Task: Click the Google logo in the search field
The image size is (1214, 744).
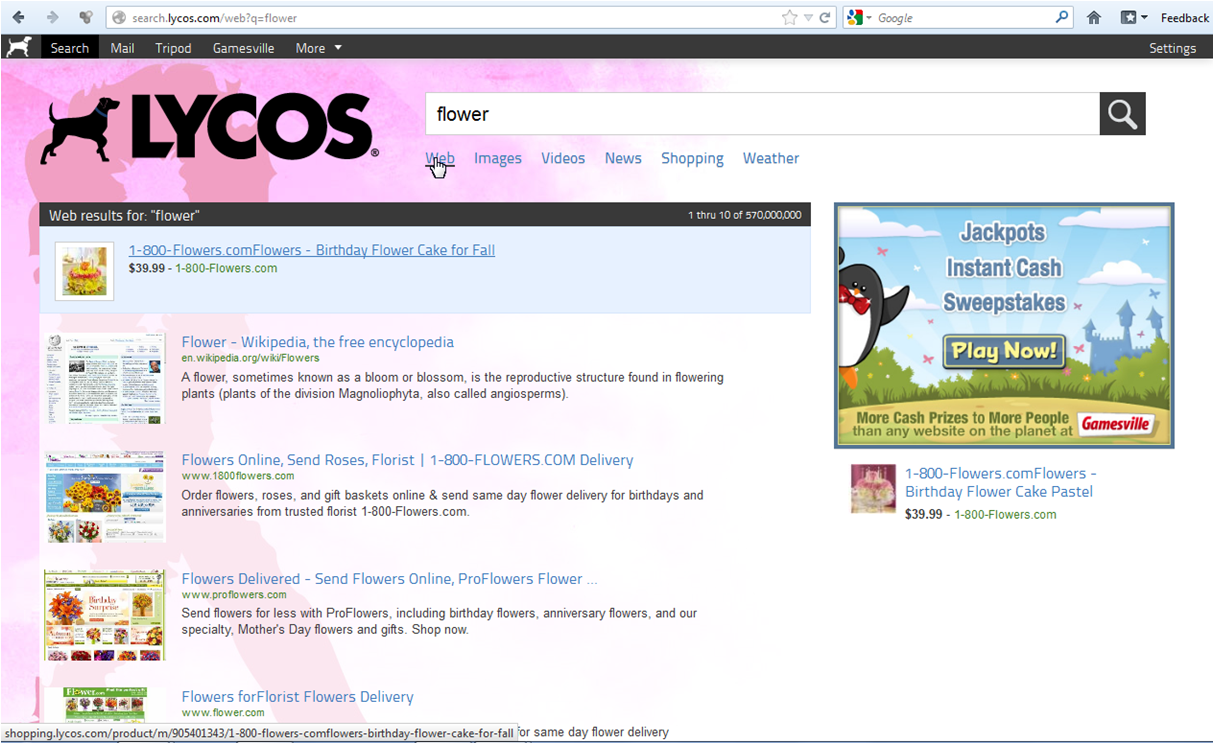Action: click(x=855, y=17)
